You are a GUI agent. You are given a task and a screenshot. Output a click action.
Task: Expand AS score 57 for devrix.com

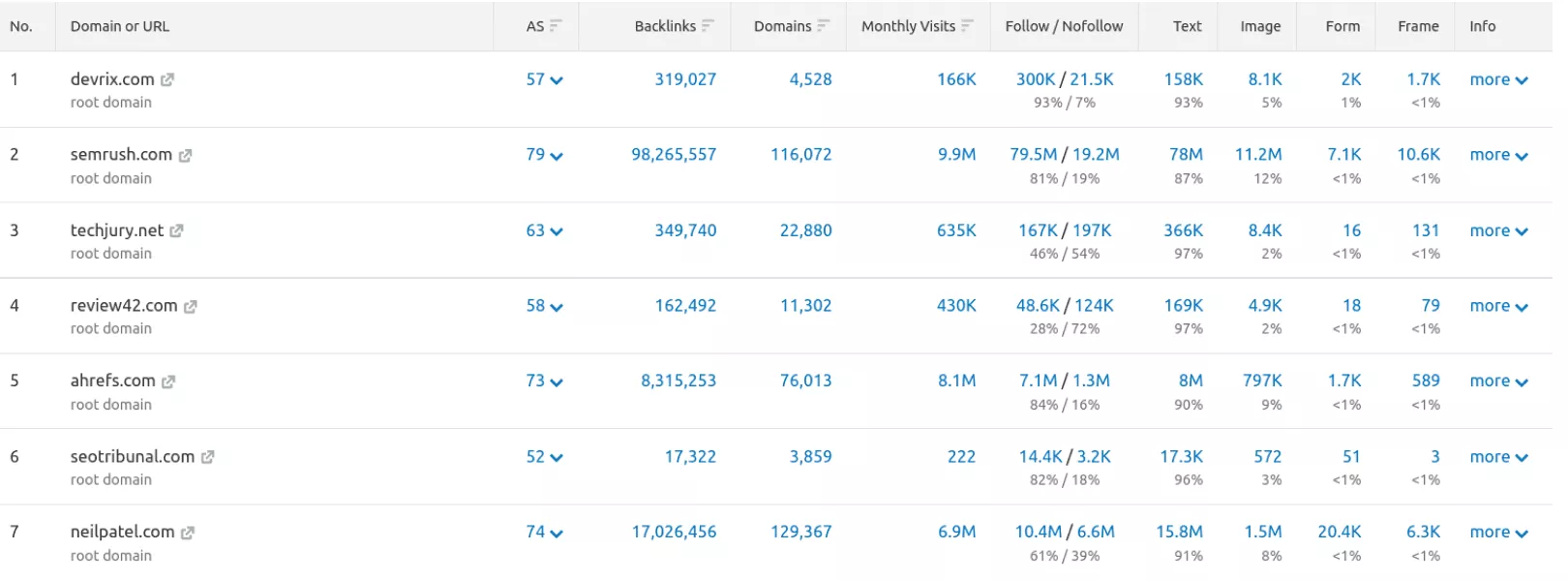point(544,80)
